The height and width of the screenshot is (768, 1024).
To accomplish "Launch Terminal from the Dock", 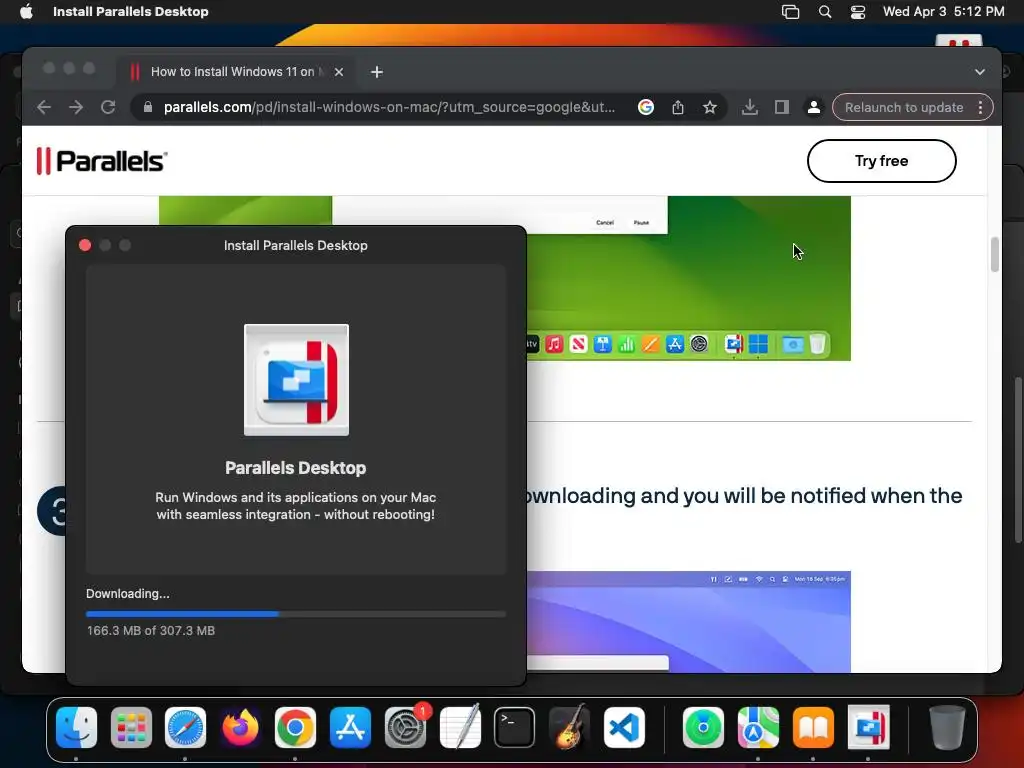I will point(515,727).
